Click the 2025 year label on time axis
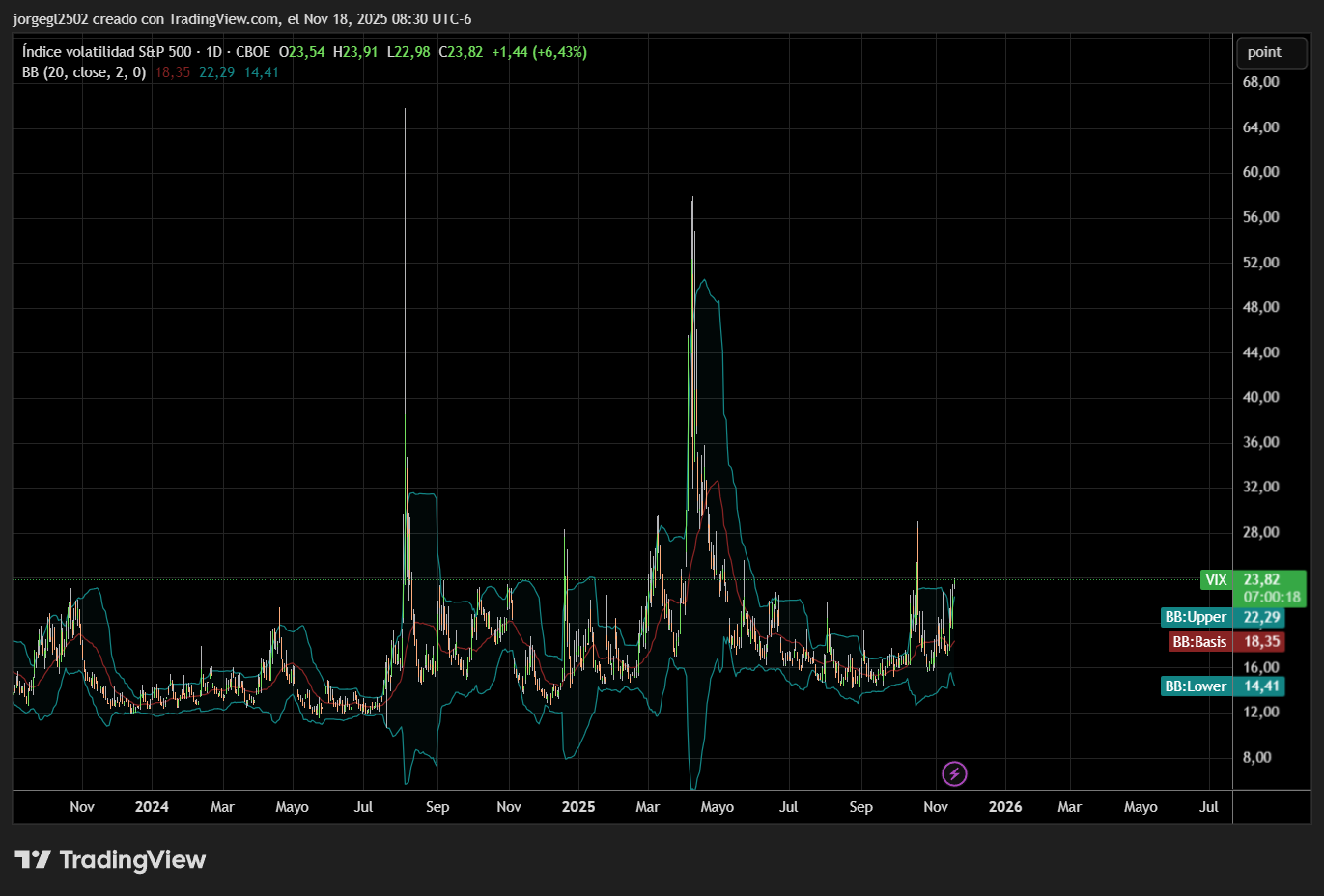The image size is (1324, 896). tap(578, 807)
